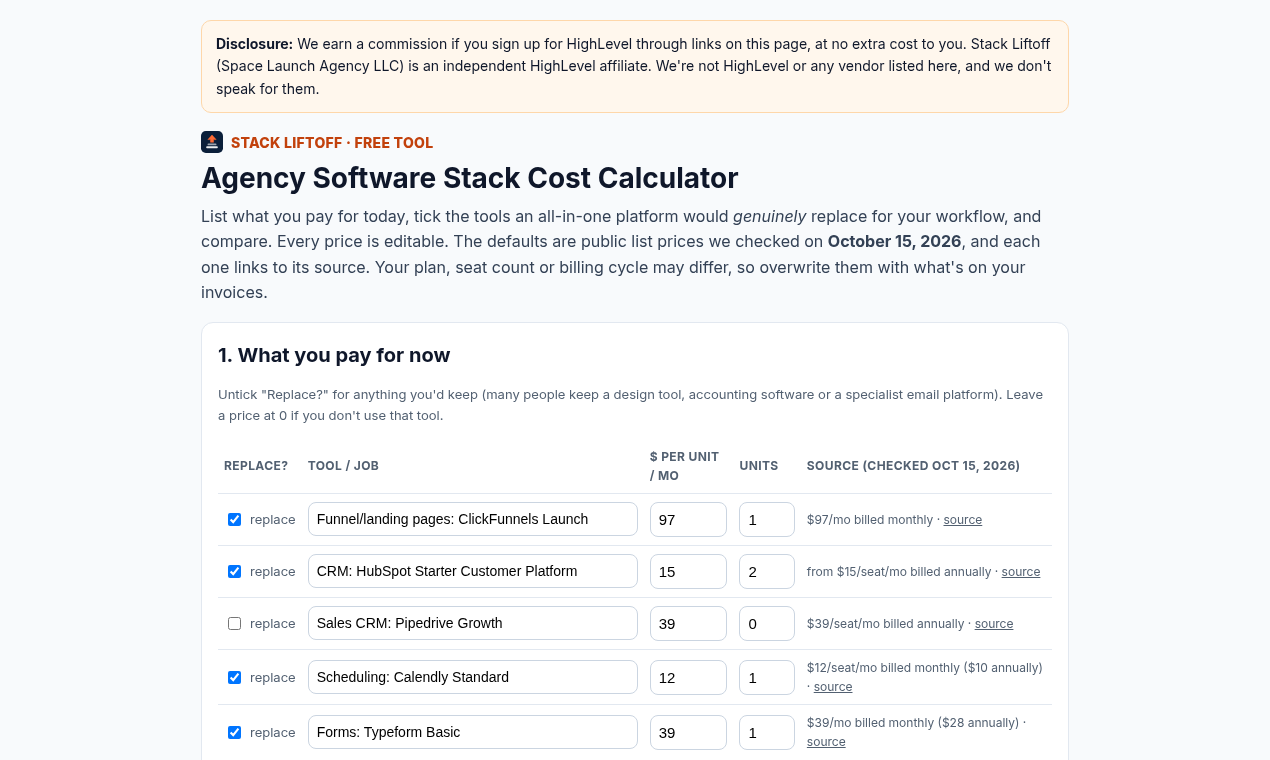The image size is (1270, 760).
Task: Edit the HubSpot Starter Customer Platform name field
Action: tap(473, 571)
